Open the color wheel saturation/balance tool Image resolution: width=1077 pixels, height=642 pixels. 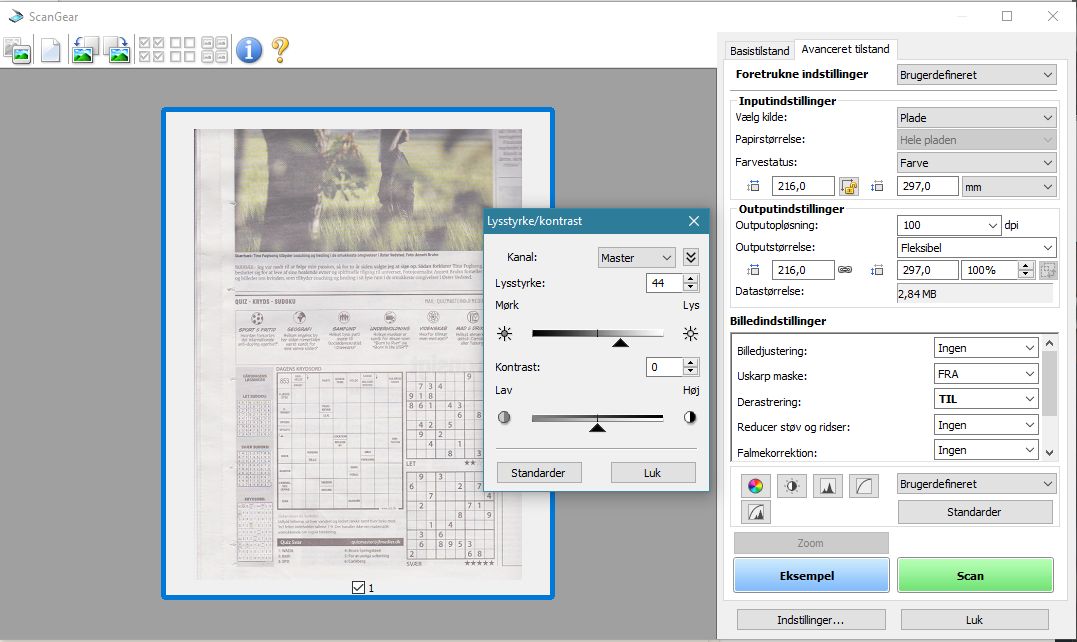click(x=756, y=486)
